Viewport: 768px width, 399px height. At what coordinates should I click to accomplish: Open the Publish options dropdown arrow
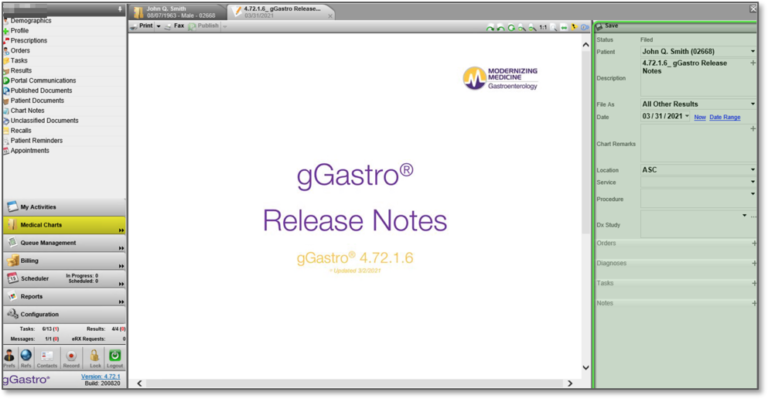225,26
